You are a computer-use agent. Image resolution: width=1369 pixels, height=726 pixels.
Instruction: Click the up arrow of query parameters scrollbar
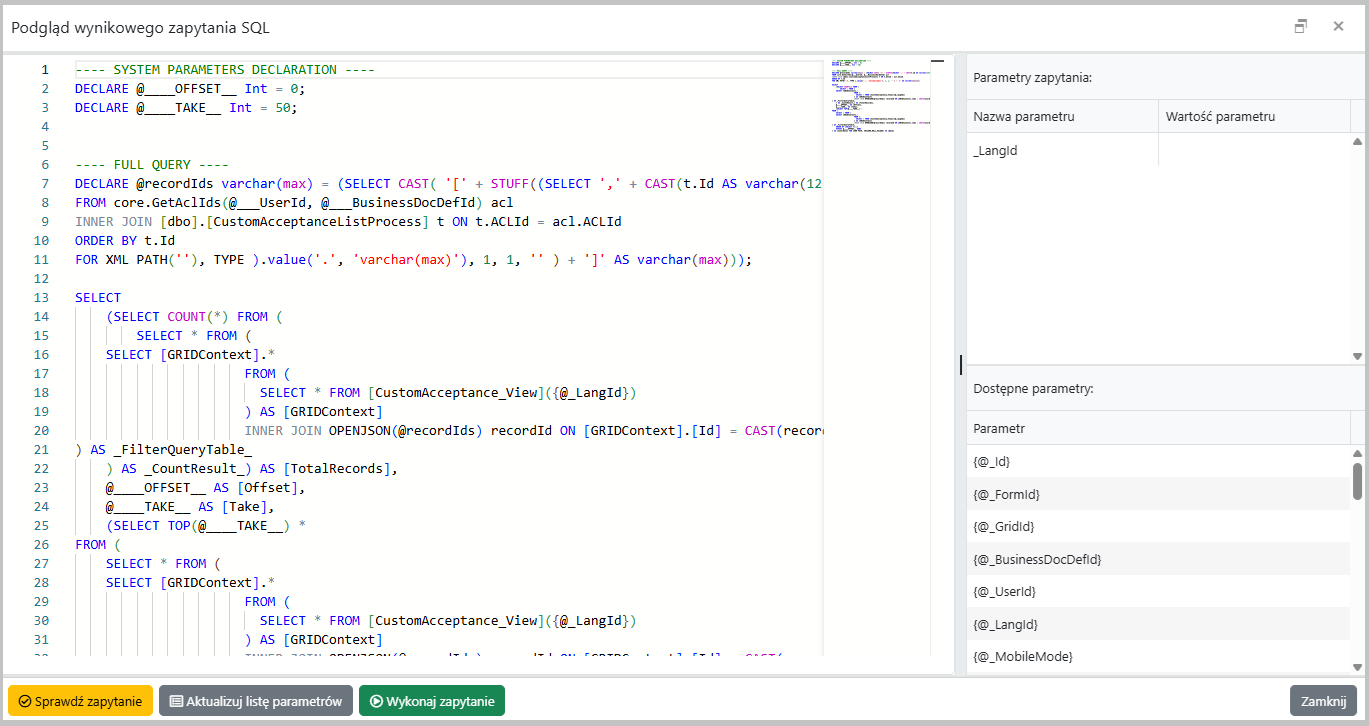coord(1357,141)
